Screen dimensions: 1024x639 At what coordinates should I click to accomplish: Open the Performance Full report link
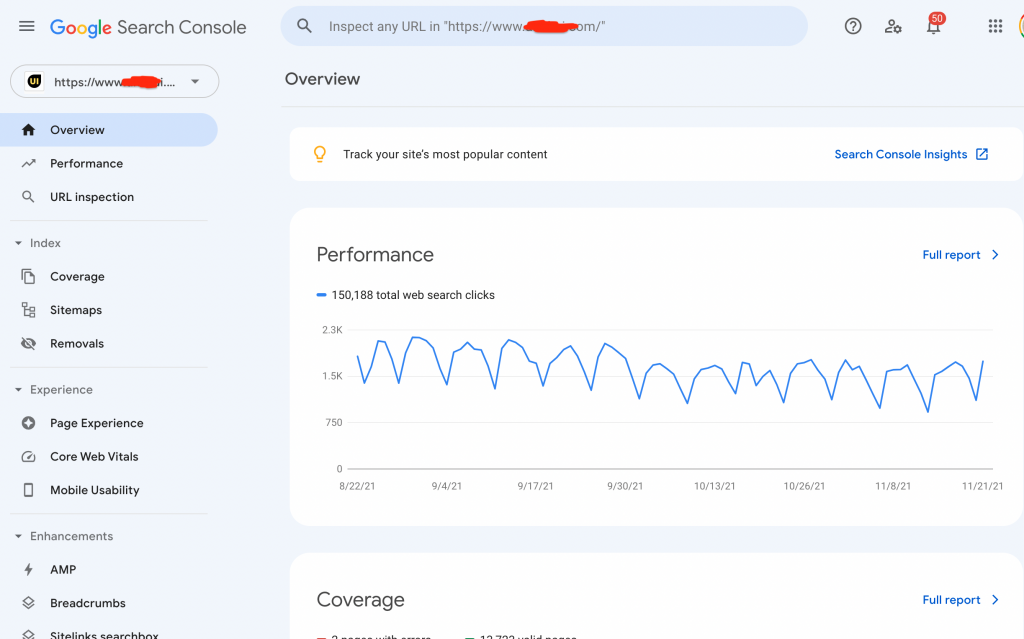[951, 255]
